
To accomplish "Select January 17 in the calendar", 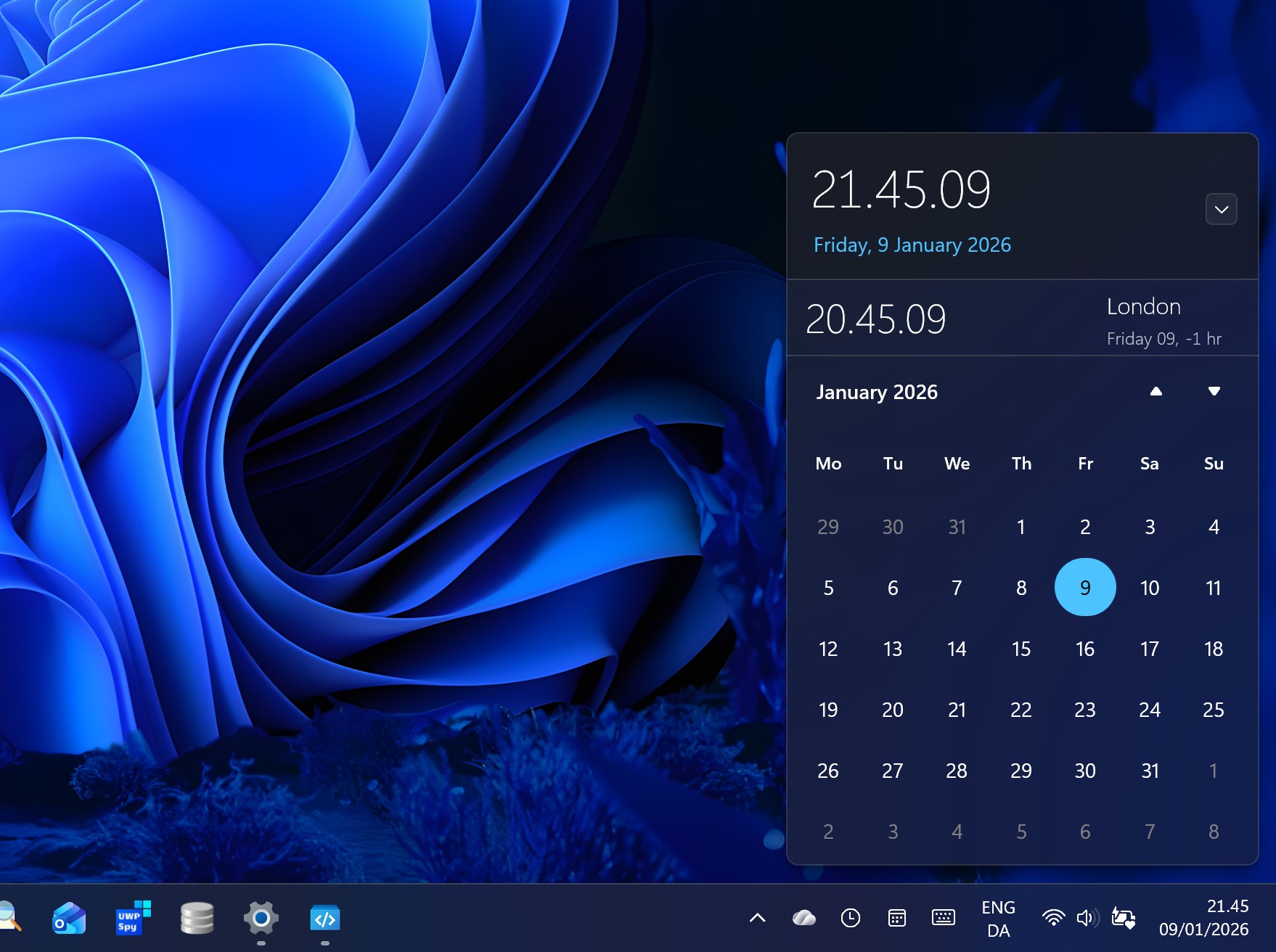I will 1150,649.
